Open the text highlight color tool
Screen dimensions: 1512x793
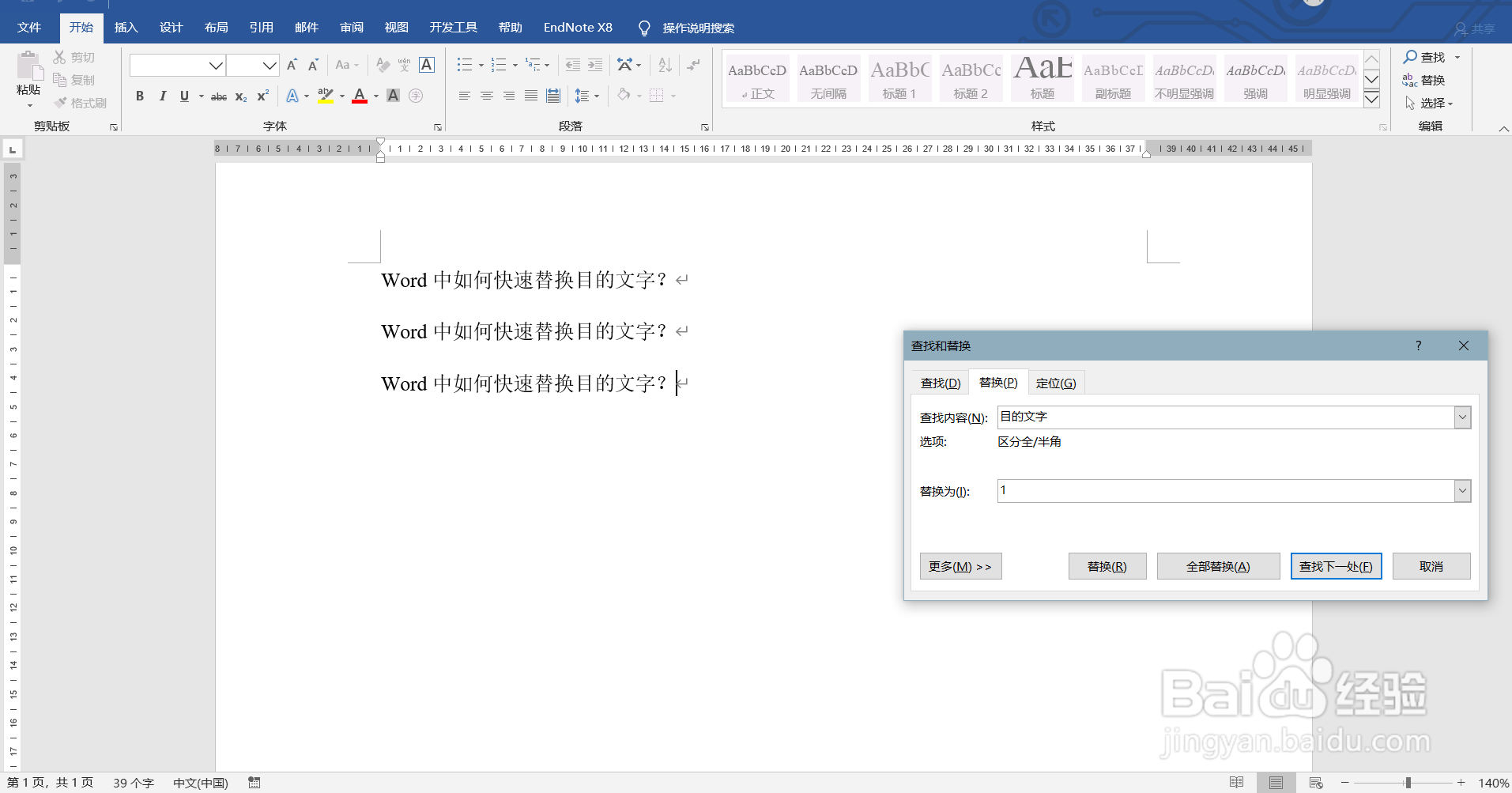(327, 96)
